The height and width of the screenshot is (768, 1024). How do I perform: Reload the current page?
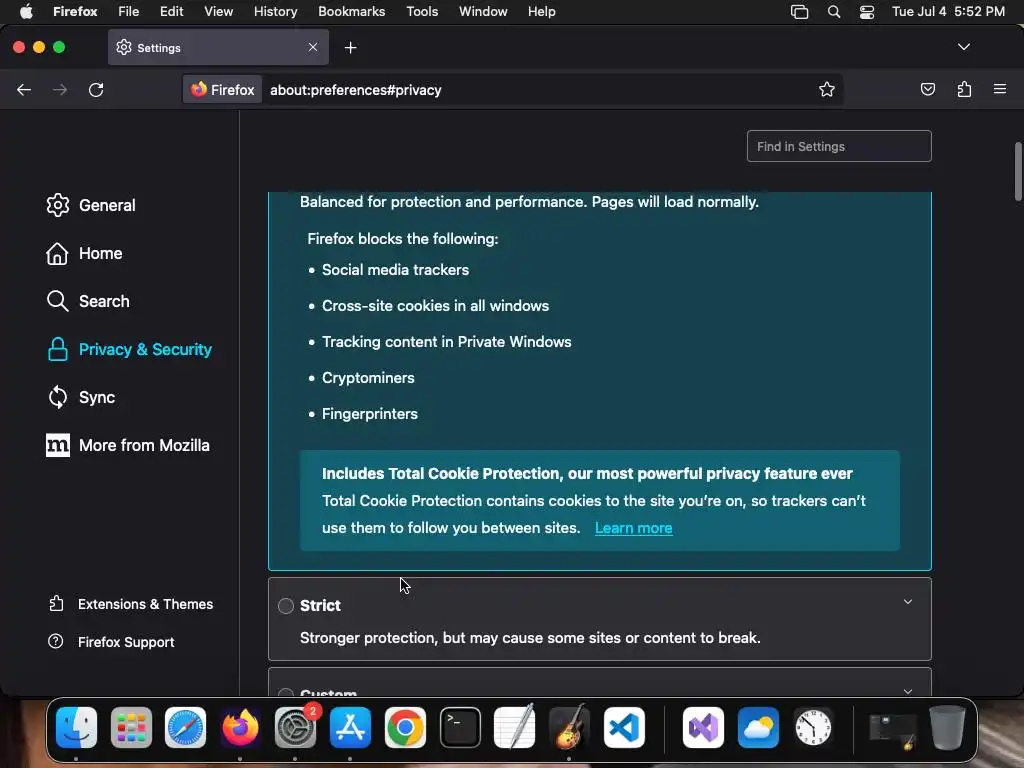point(96,89)
